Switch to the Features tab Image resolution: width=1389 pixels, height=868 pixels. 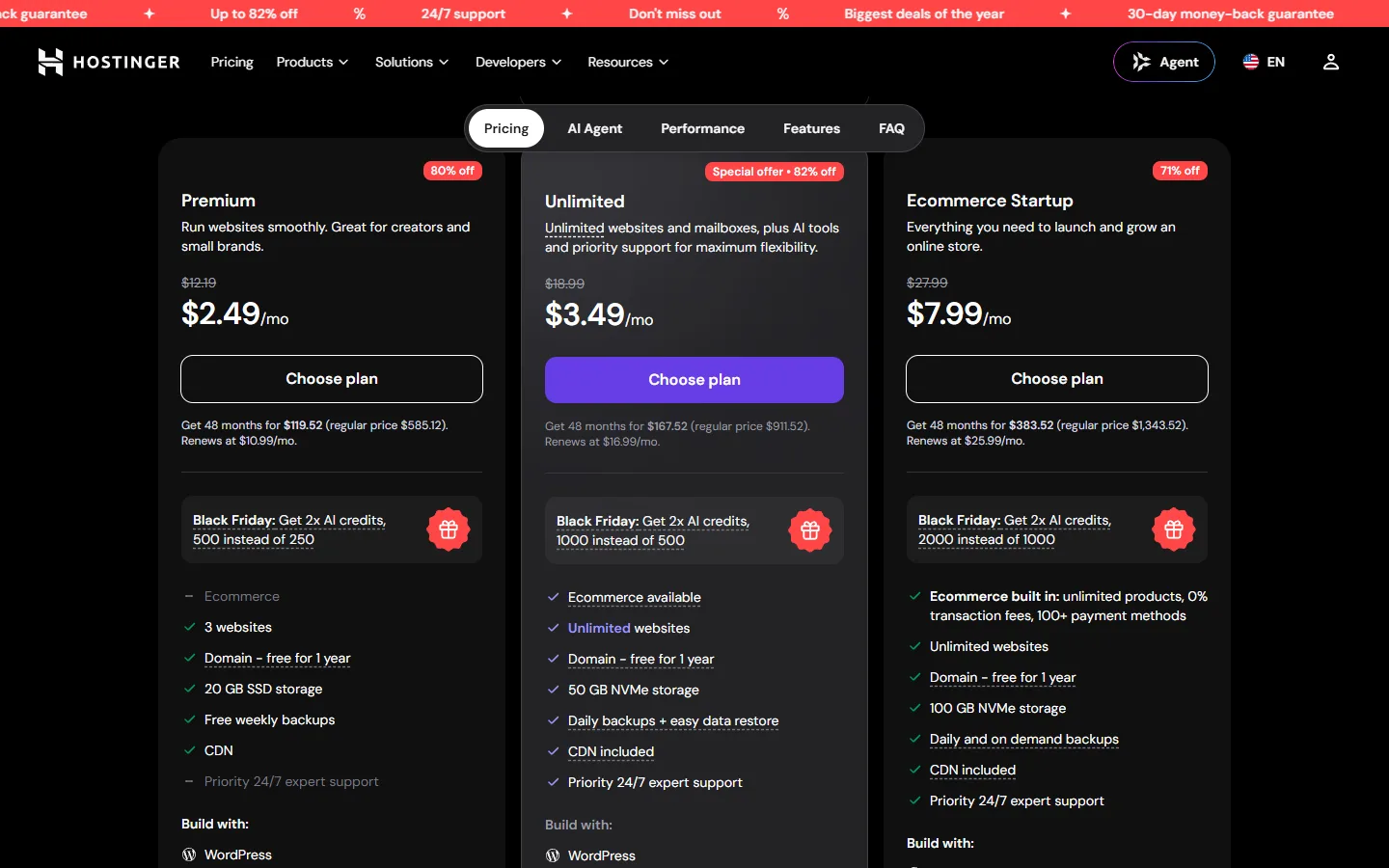(x=811, y=128)
